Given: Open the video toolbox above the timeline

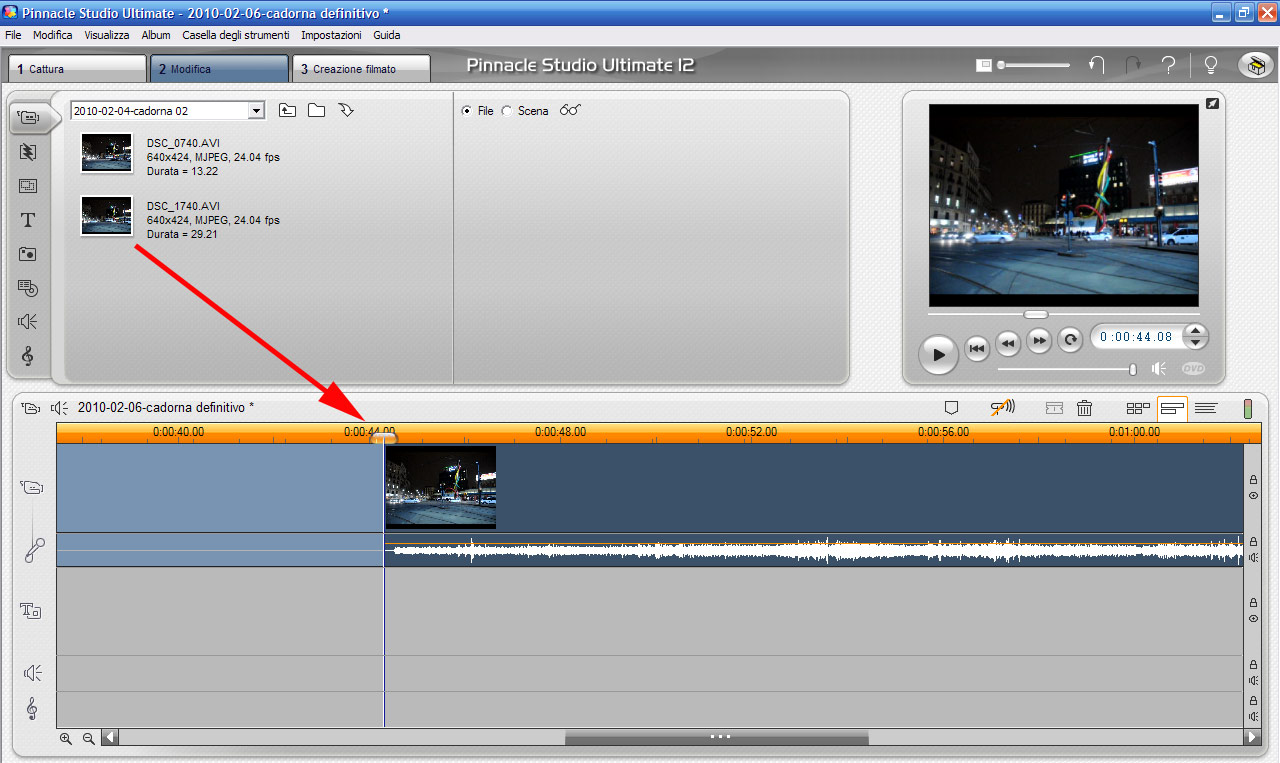Looking at the screenshot, I should [31, 408].
